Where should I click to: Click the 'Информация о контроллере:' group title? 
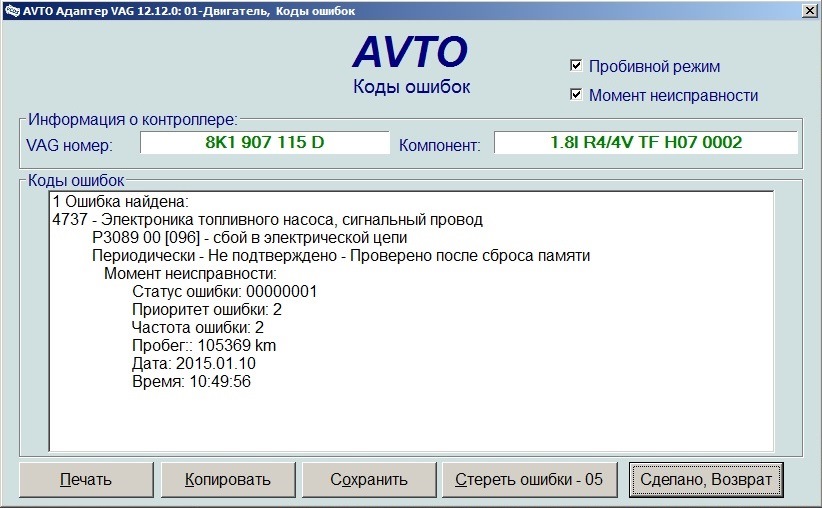133,120
